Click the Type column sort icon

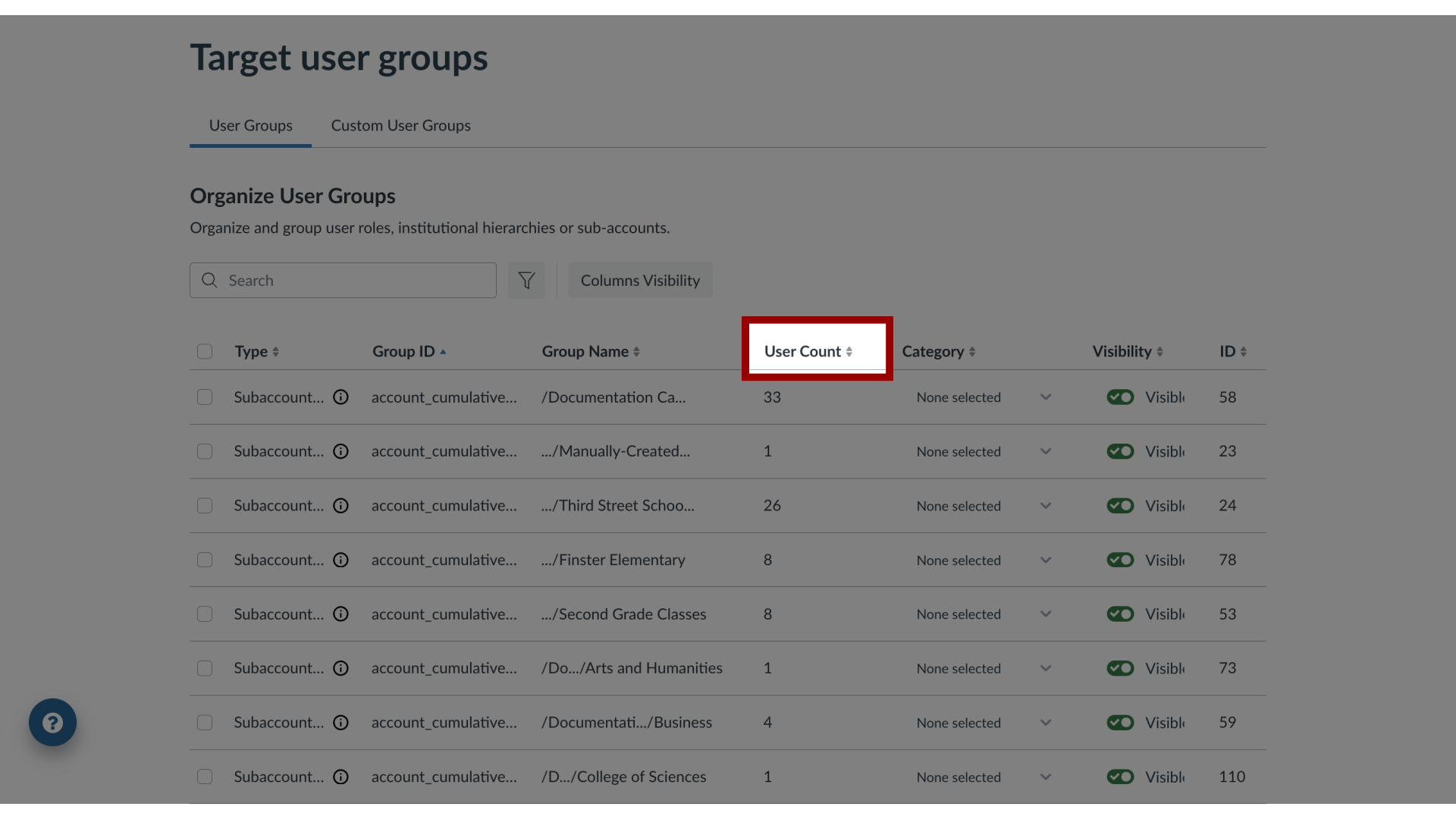coord(276,352)
